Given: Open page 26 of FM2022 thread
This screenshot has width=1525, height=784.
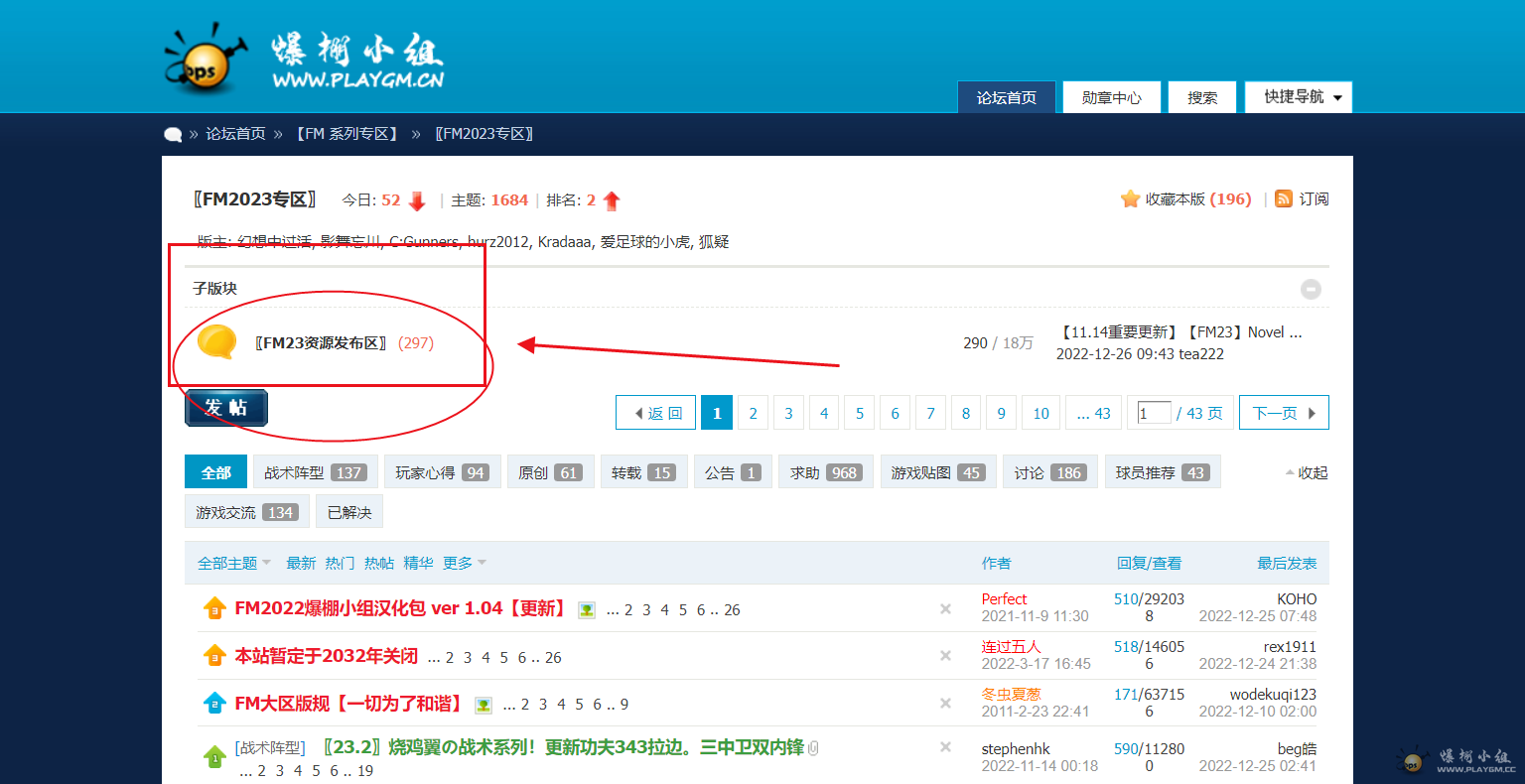Looking at the screenshot, I should 732,610.
